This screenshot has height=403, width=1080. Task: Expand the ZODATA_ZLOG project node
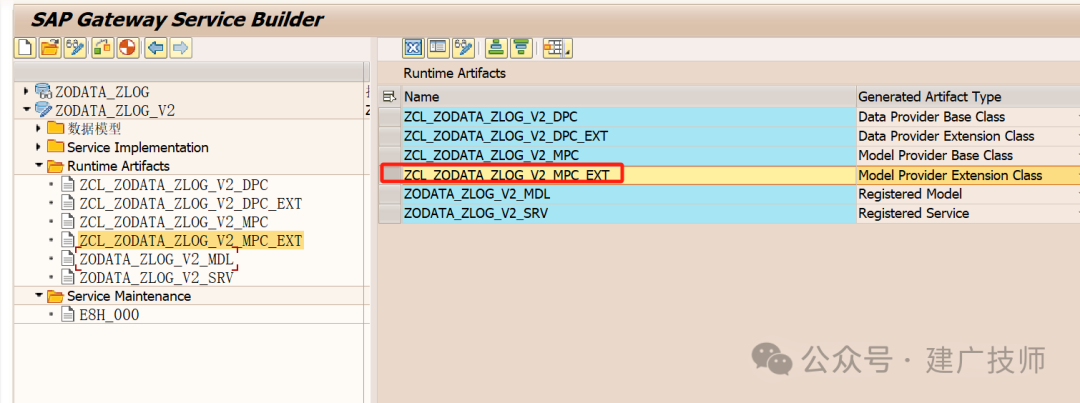tap(27, 91)
